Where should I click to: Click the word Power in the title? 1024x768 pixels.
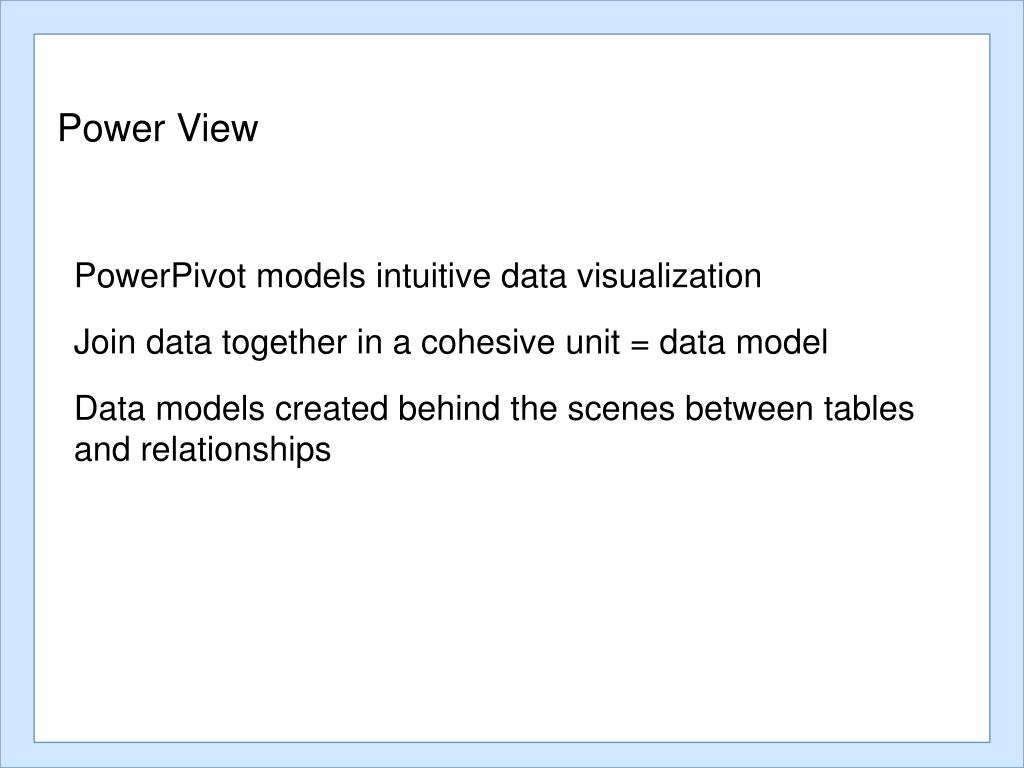click(112, 127)
